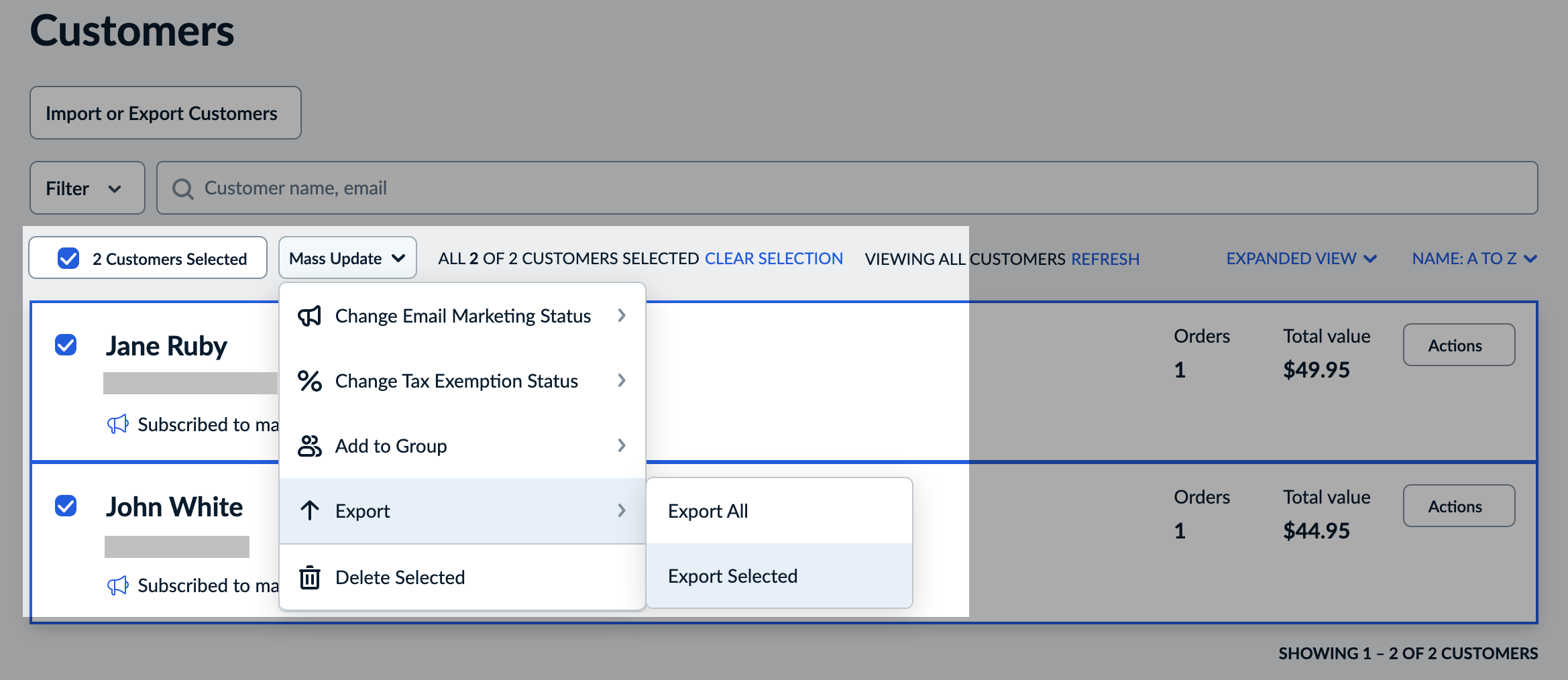The width and height of the screenshot is (1568, 680).
Task: Click the subscribed megaphone icon under John White
Action: [119, 585]
